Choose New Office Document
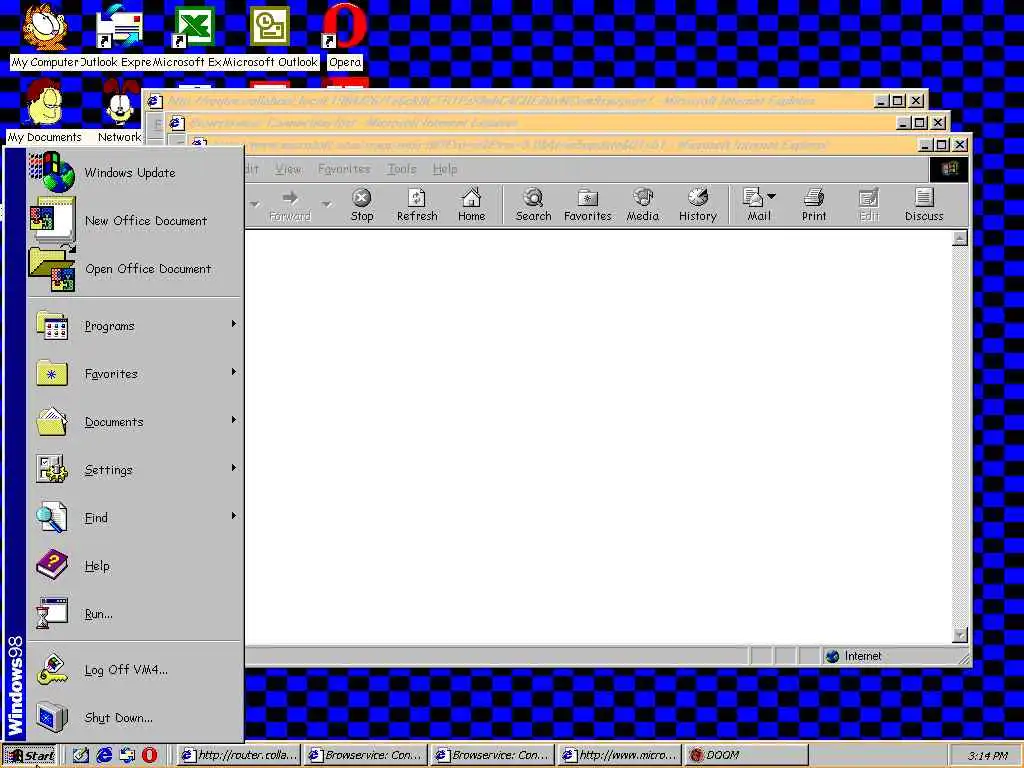This screenshot has width=1024, height=768. (135, 221)
